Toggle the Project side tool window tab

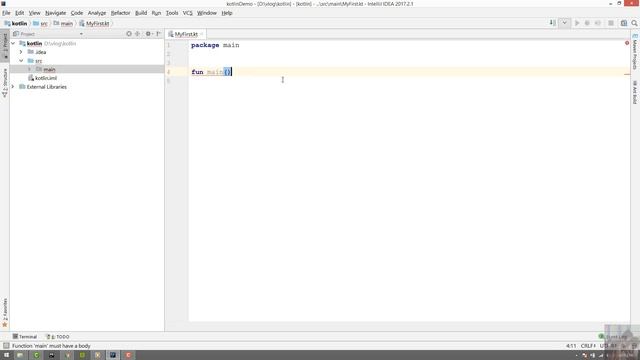click(5, 45)
